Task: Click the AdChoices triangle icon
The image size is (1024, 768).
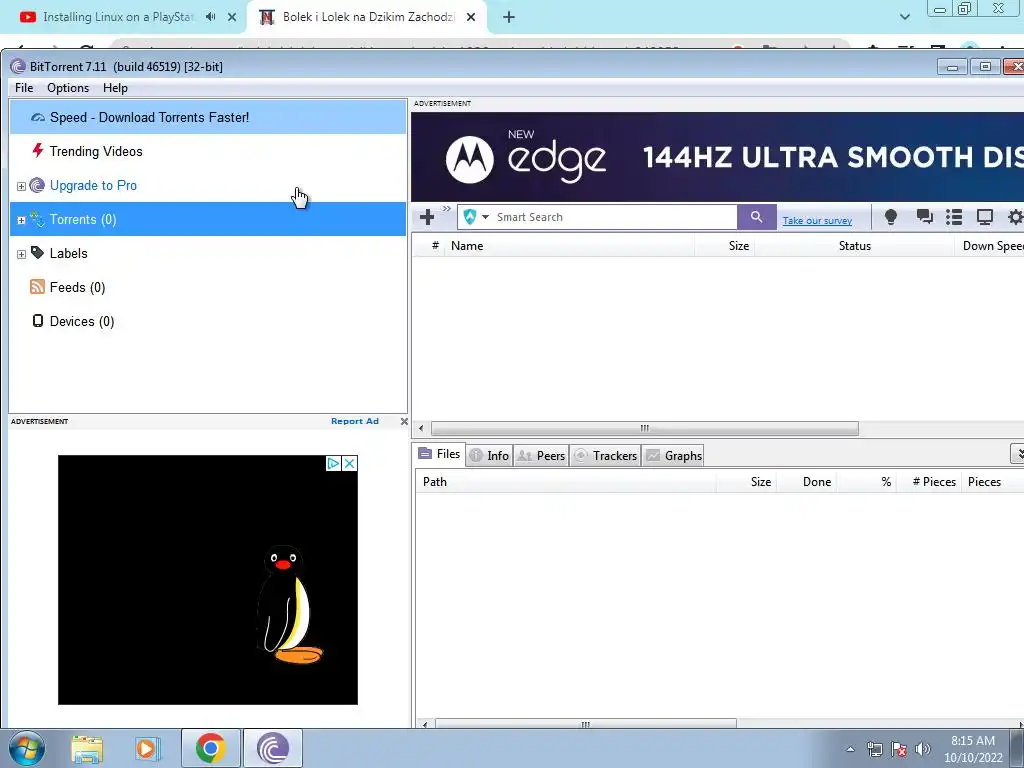Action: coord(333,463)
